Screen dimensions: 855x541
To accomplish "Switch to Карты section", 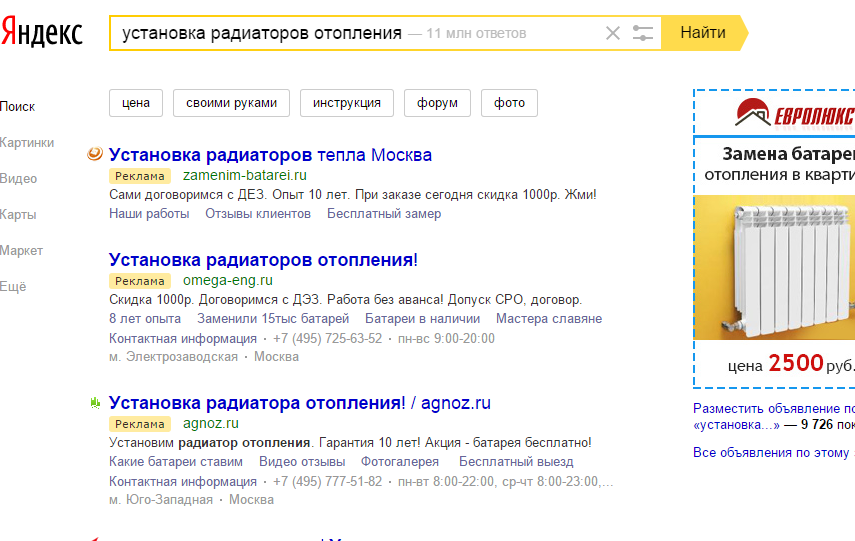I will [x=18, y=215].
